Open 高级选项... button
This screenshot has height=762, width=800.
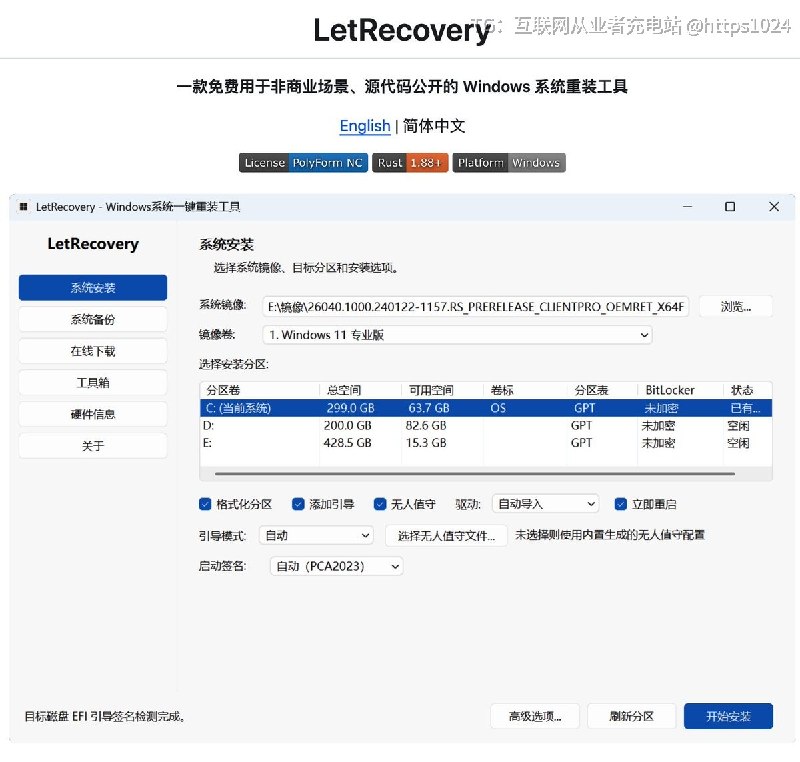[x=535, y=716]
